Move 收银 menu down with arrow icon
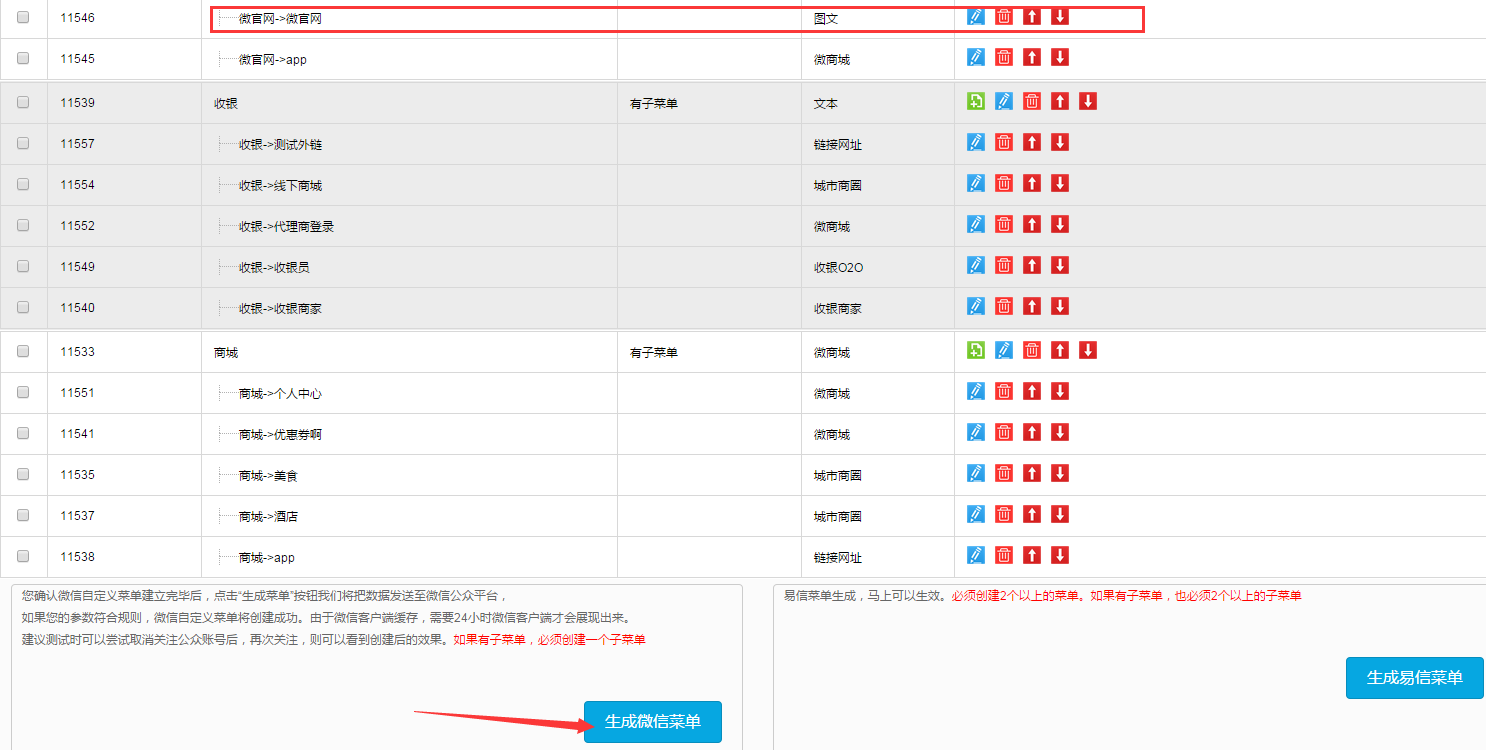Screen dimensions: 1486x750 tap(1088, 101)
